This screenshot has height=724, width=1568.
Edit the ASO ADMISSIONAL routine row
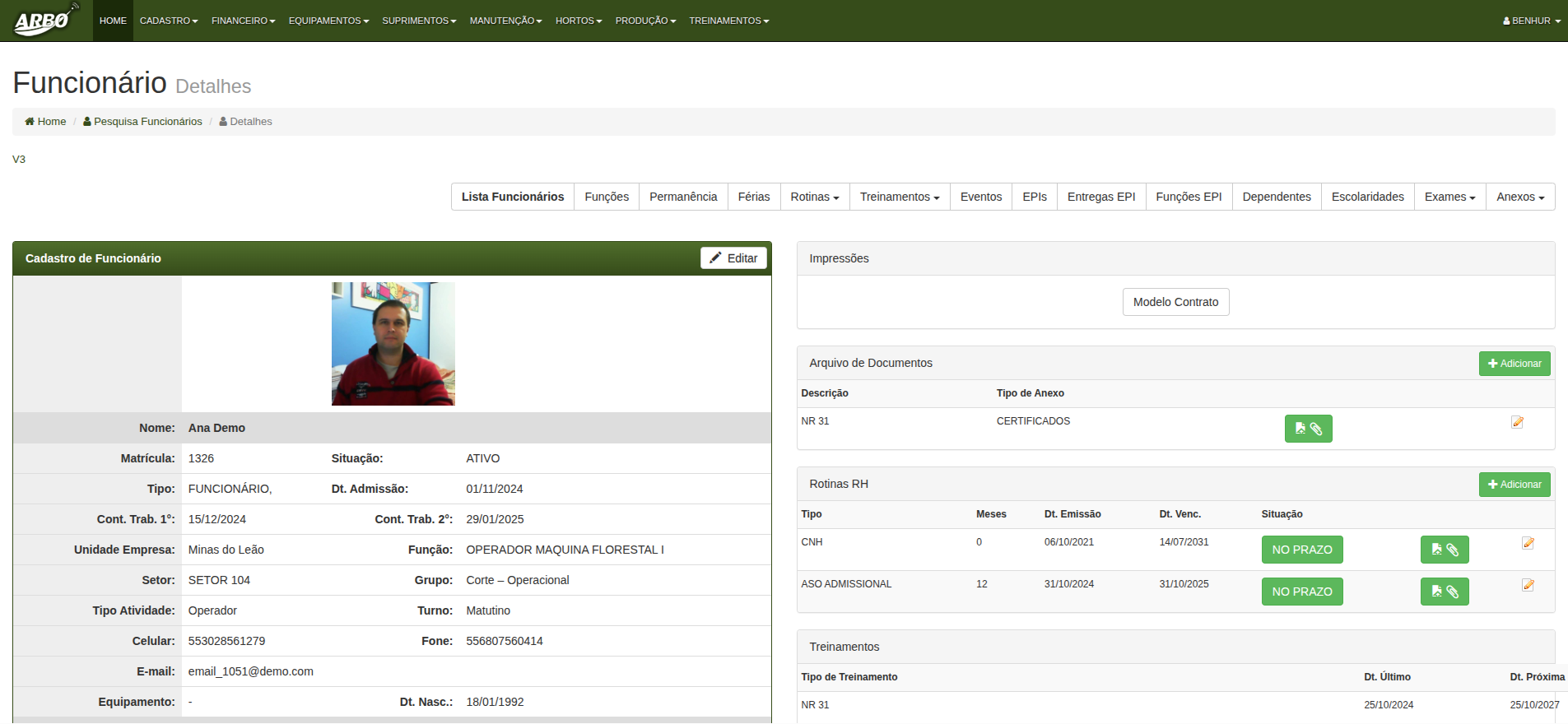pyautogui.click(x=1528, y=585)
